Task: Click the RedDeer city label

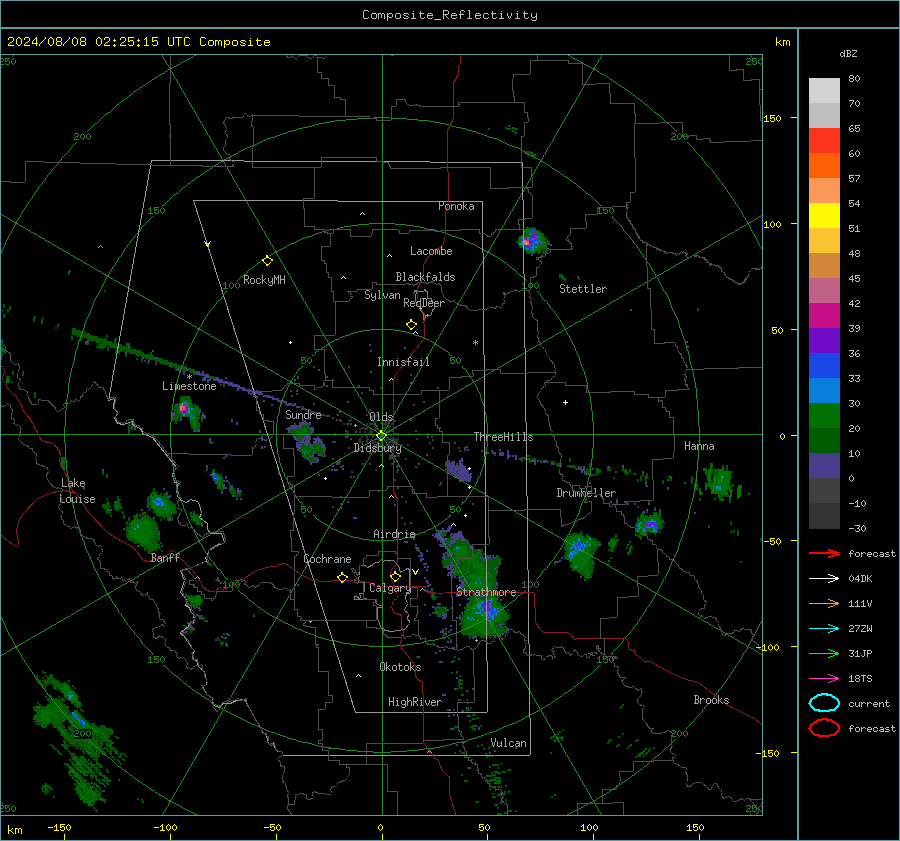Action: pos(424,303)
